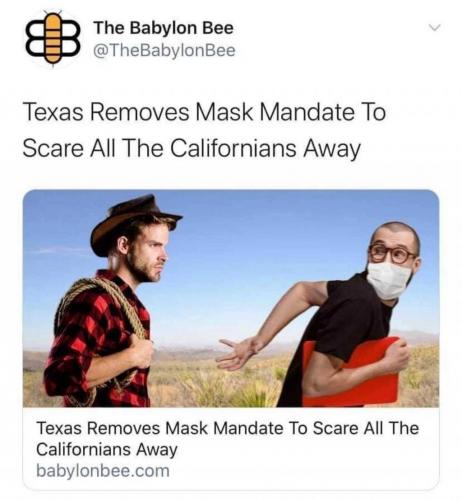Click the outstretched hand in the image

237,353
